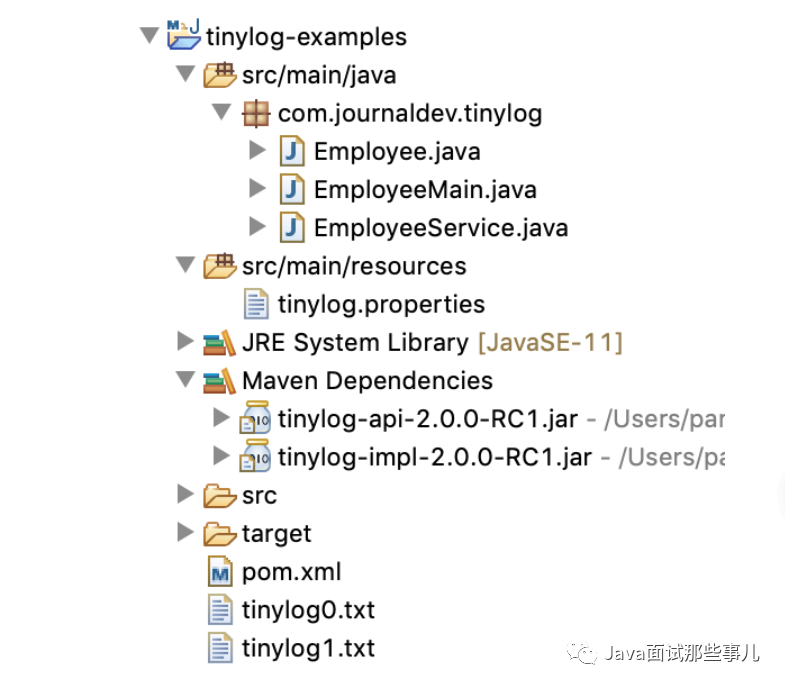This screenshot has height=687, width=785.
Task: Select the src/main/resources label
Action: point(354,266)
